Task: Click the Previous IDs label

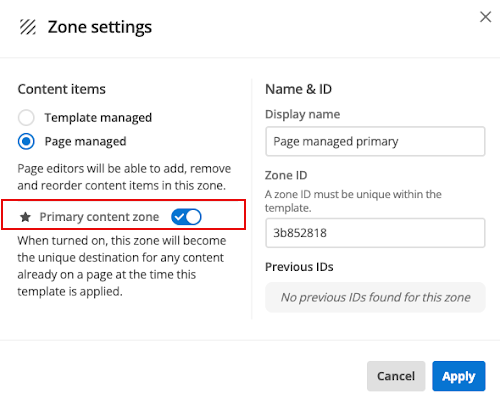Action: click(299, 267)
